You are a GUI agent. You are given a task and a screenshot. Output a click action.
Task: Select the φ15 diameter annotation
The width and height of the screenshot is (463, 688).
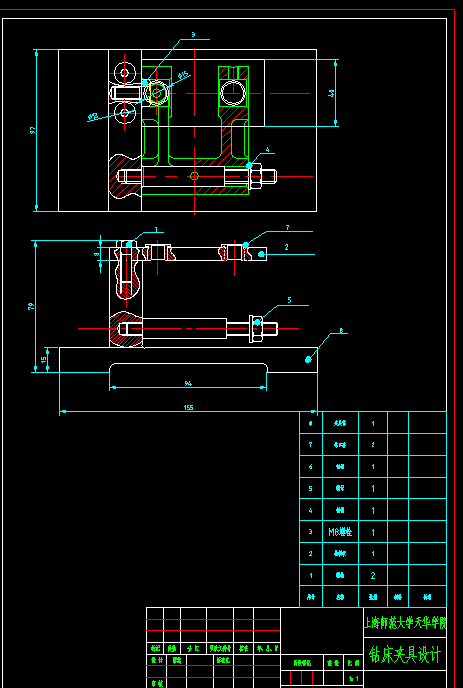point(184,75)
